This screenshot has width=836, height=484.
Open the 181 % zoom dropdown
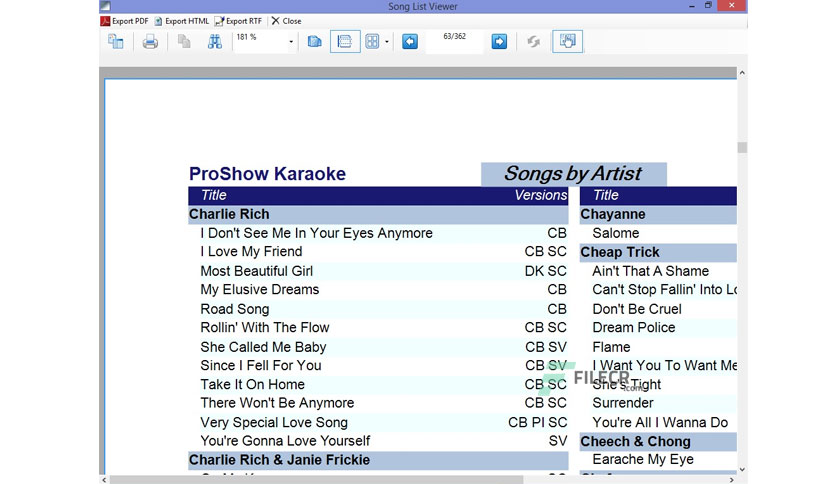point(291,42)
